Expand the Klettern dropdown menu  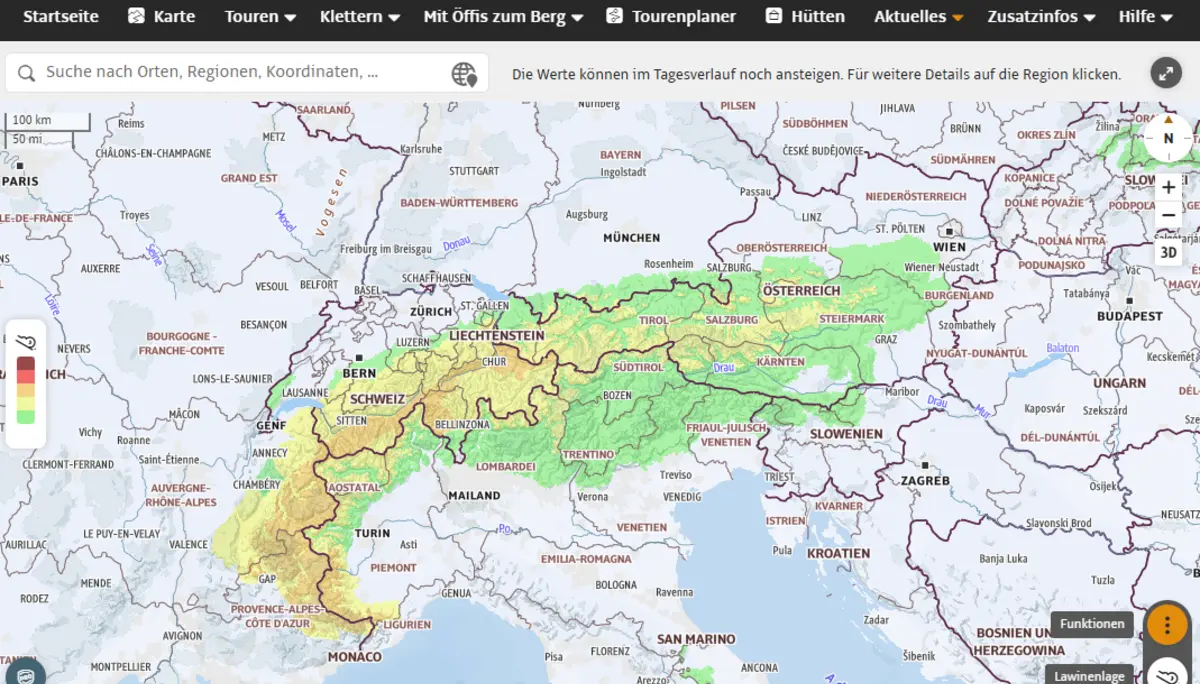click(x=359, y=17)
